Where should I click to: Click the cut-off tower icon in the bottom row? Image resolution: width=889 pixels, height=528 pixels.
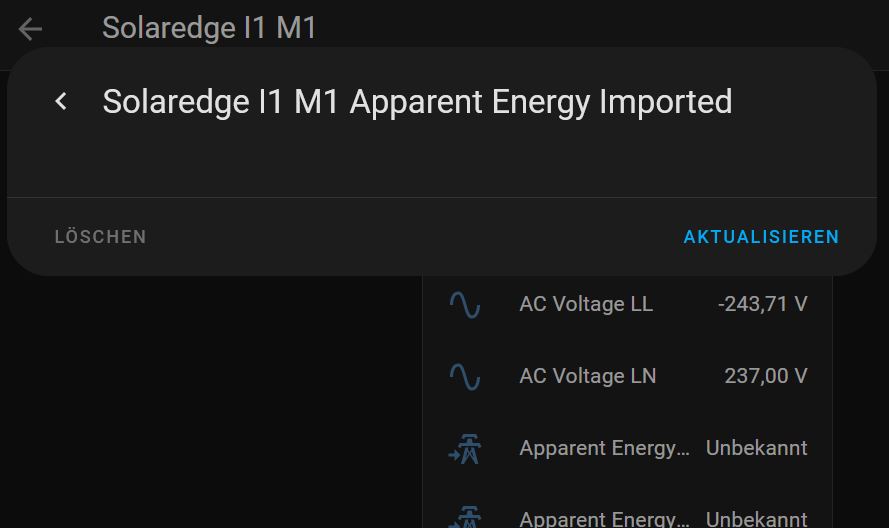coord(465,517)
